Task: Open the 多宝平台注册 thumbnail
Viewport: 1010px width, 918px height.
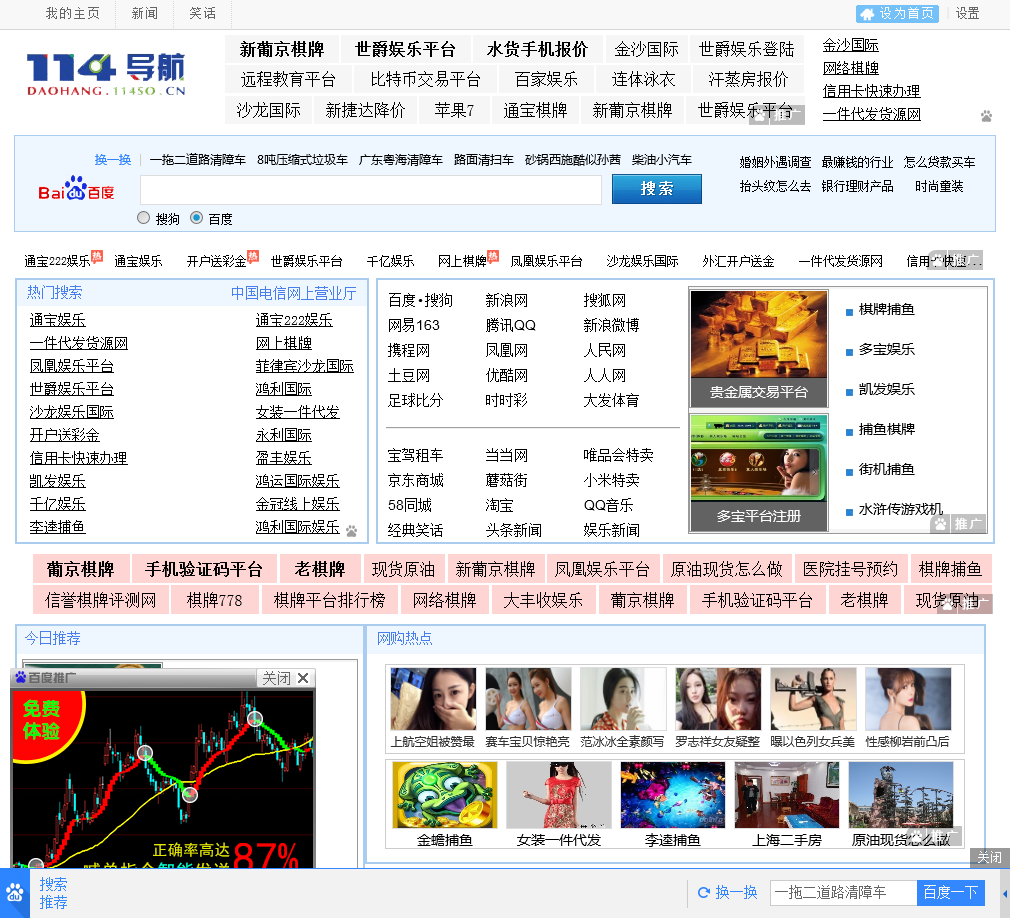Action: tap(758, 472)
